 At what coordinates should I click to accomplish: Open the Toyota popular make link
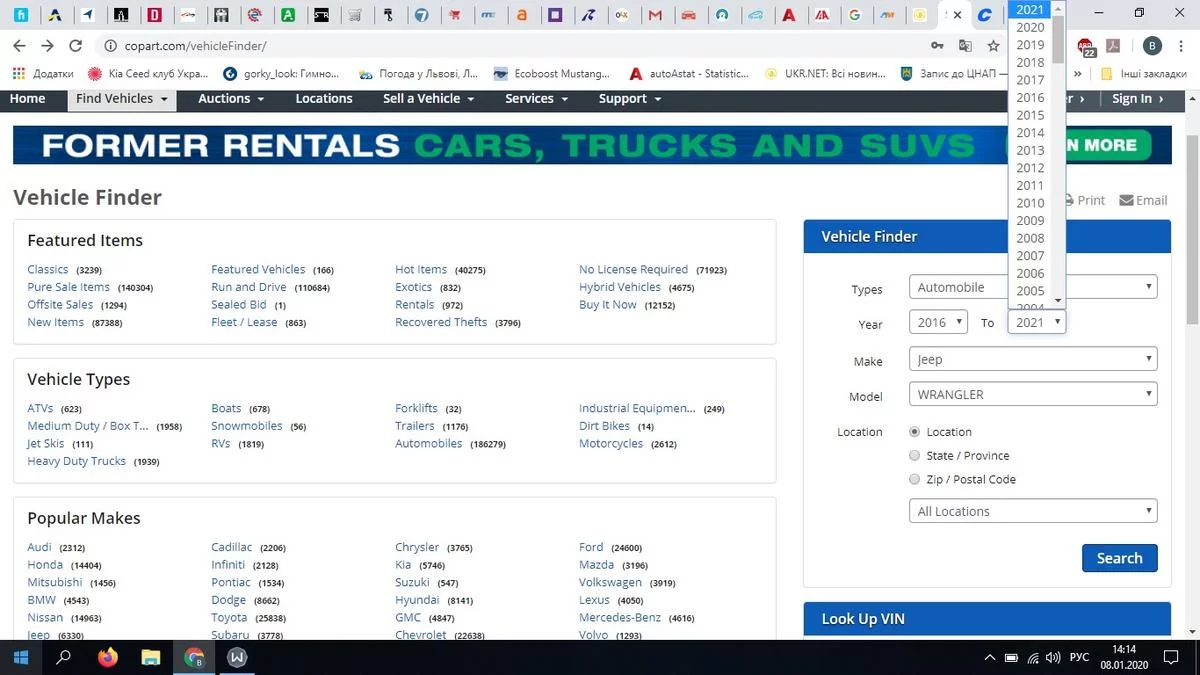pyautogui.click(x=229, y=617)
